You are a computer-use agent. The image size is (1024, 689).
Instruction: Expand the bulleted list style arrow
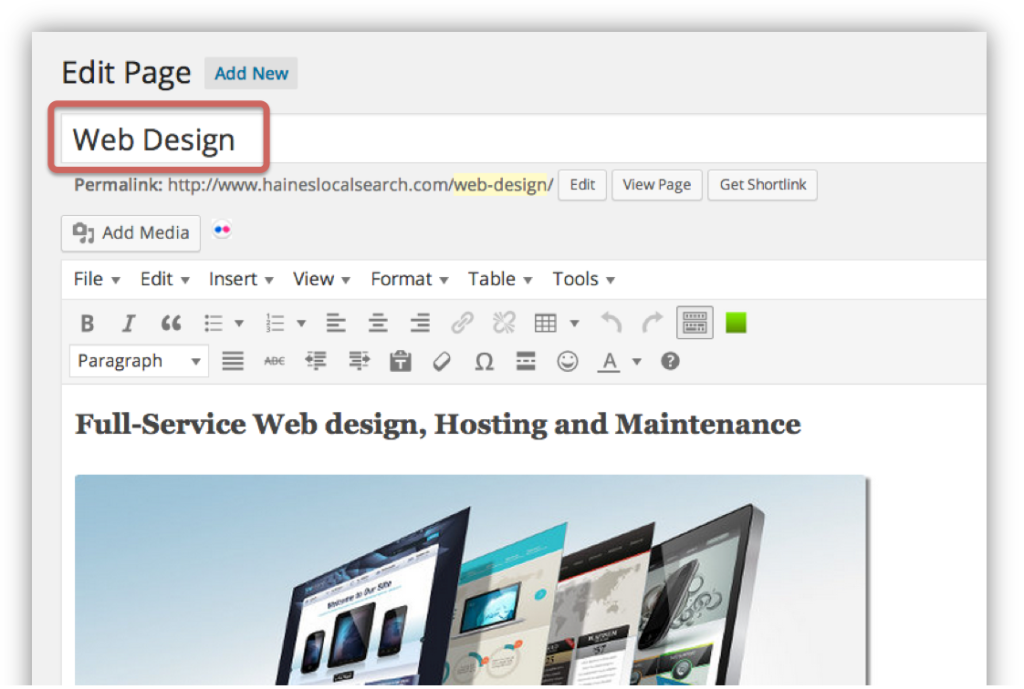click(239, 323)
